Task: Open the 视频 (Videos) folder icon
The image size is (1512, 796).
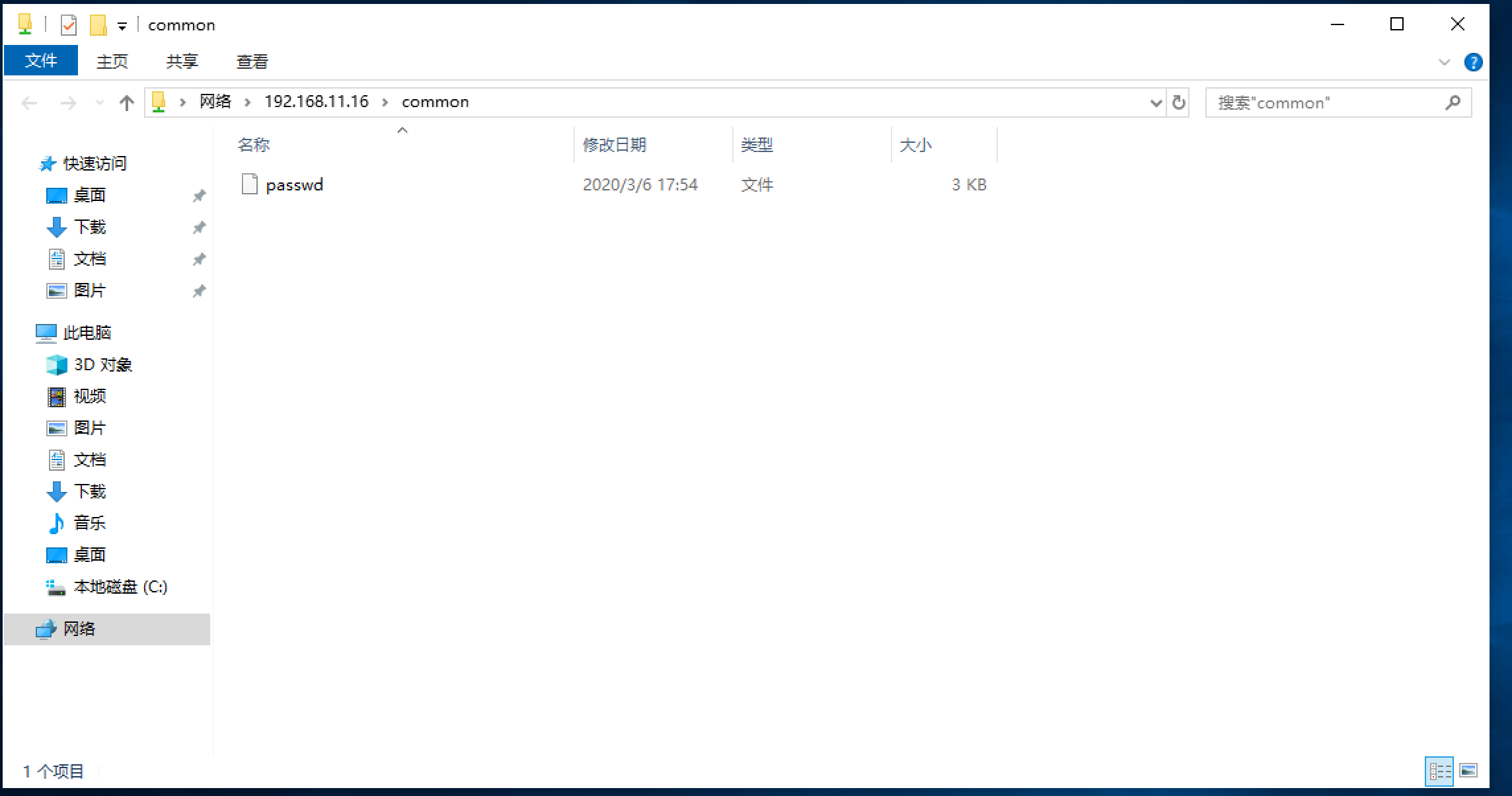Action: pos(57,396)
